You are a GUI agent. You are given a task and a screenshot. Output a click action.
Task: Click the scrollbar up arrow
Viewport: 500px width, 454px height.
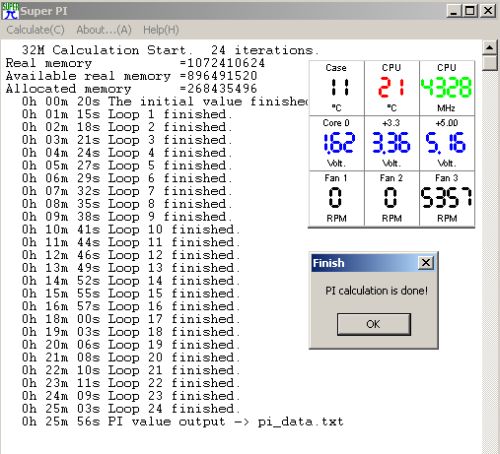[x=490, y=48]
